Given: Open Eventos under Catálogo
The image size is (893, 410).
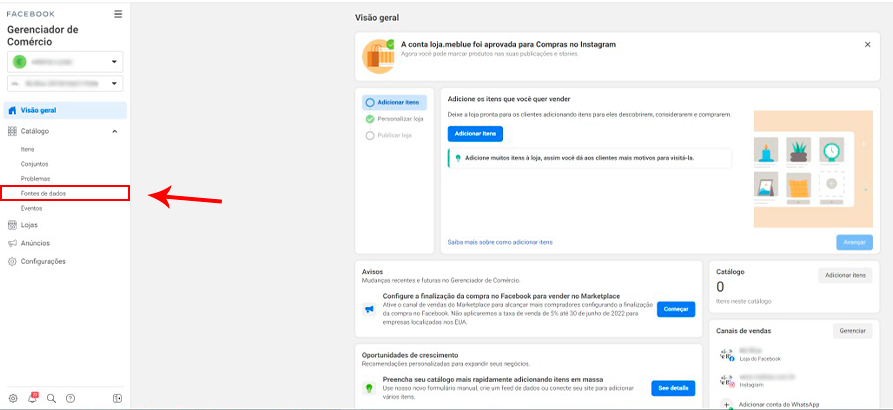Looking at the screenshot, I should (x=31, y=208).
